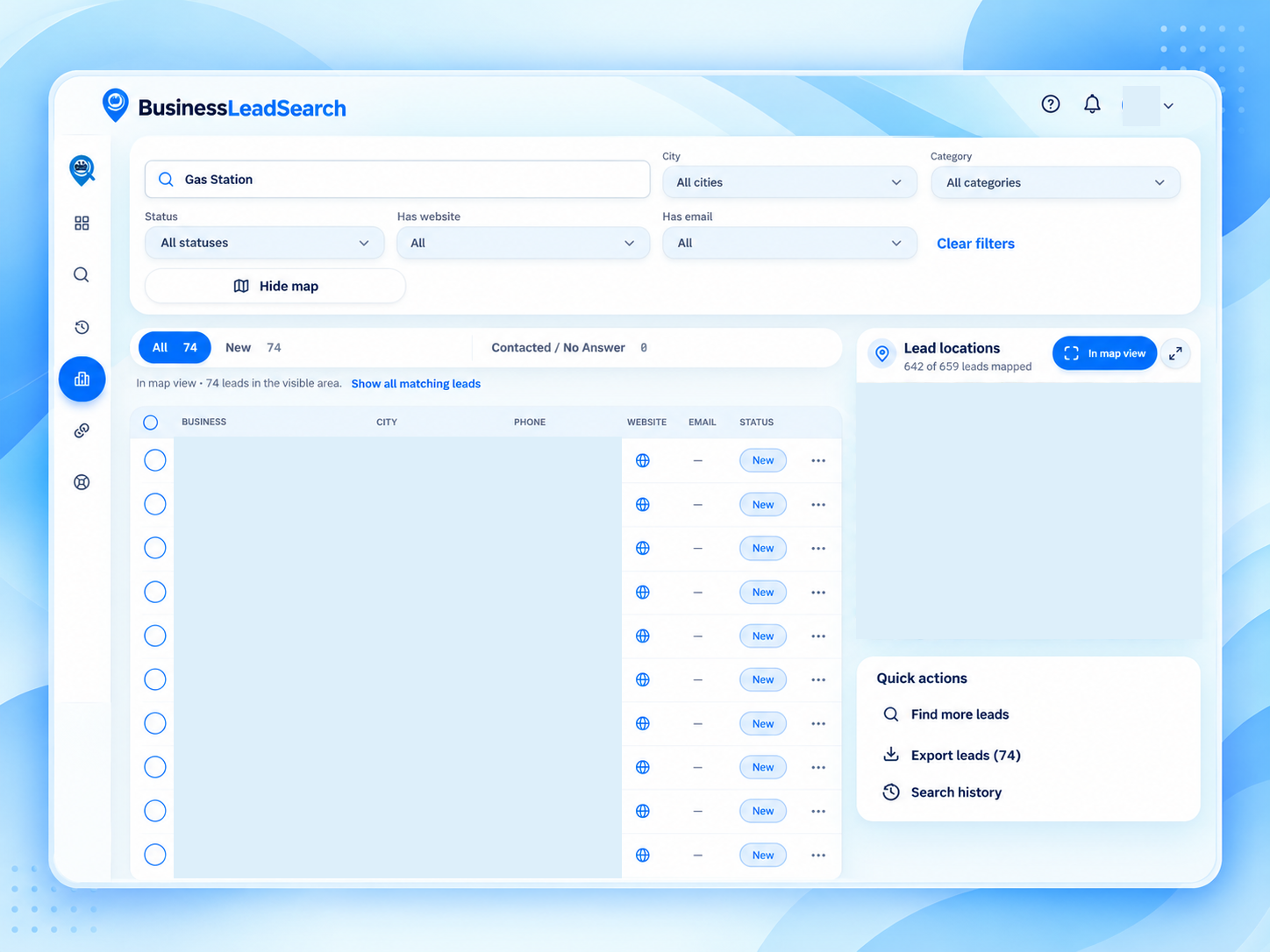Click the expand arrows icon beside In map view
The image size is (1270, 952).
(x=1175, y=353)
